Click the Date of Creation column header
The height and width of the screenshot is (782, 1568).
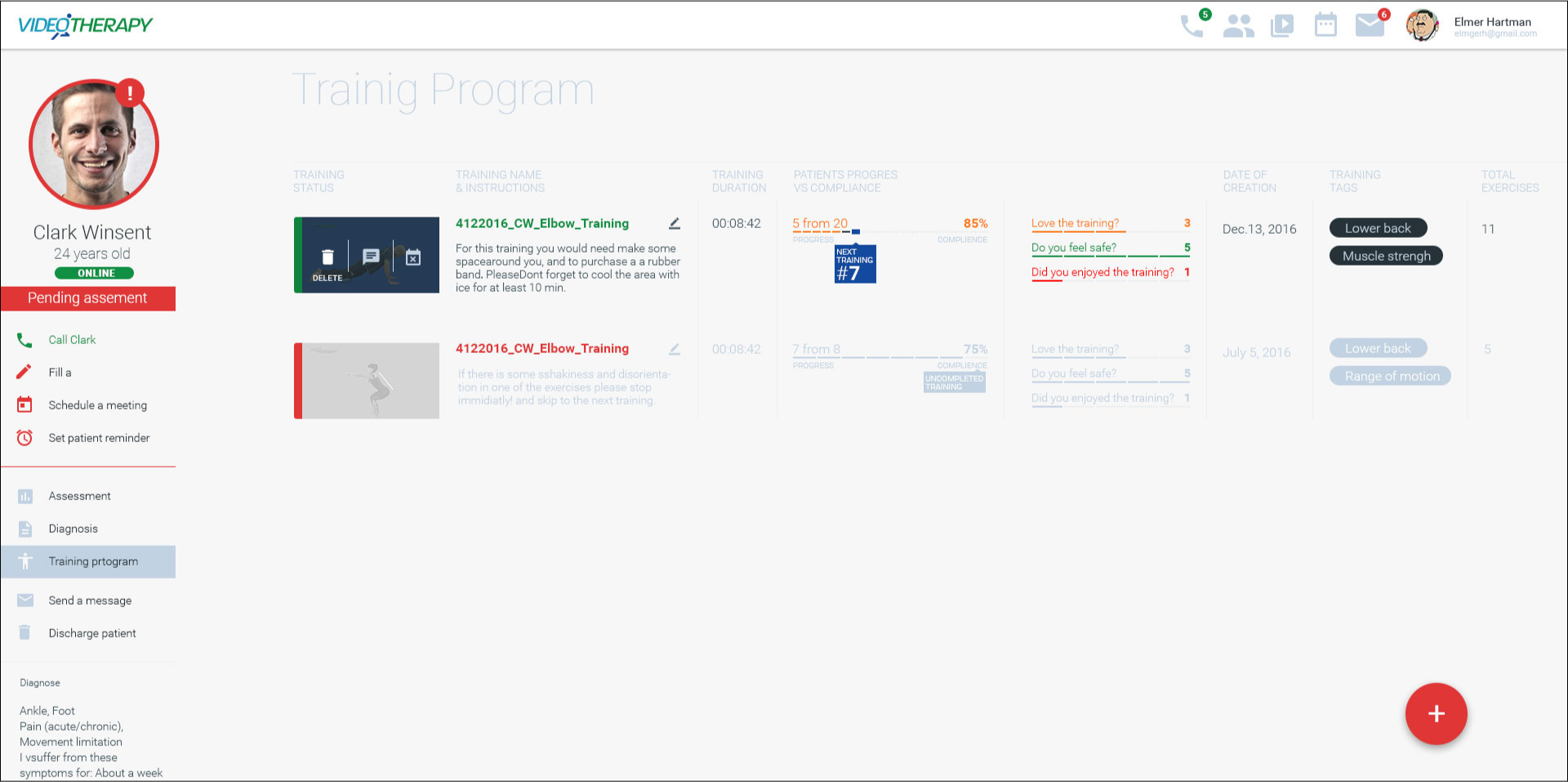1249,181
